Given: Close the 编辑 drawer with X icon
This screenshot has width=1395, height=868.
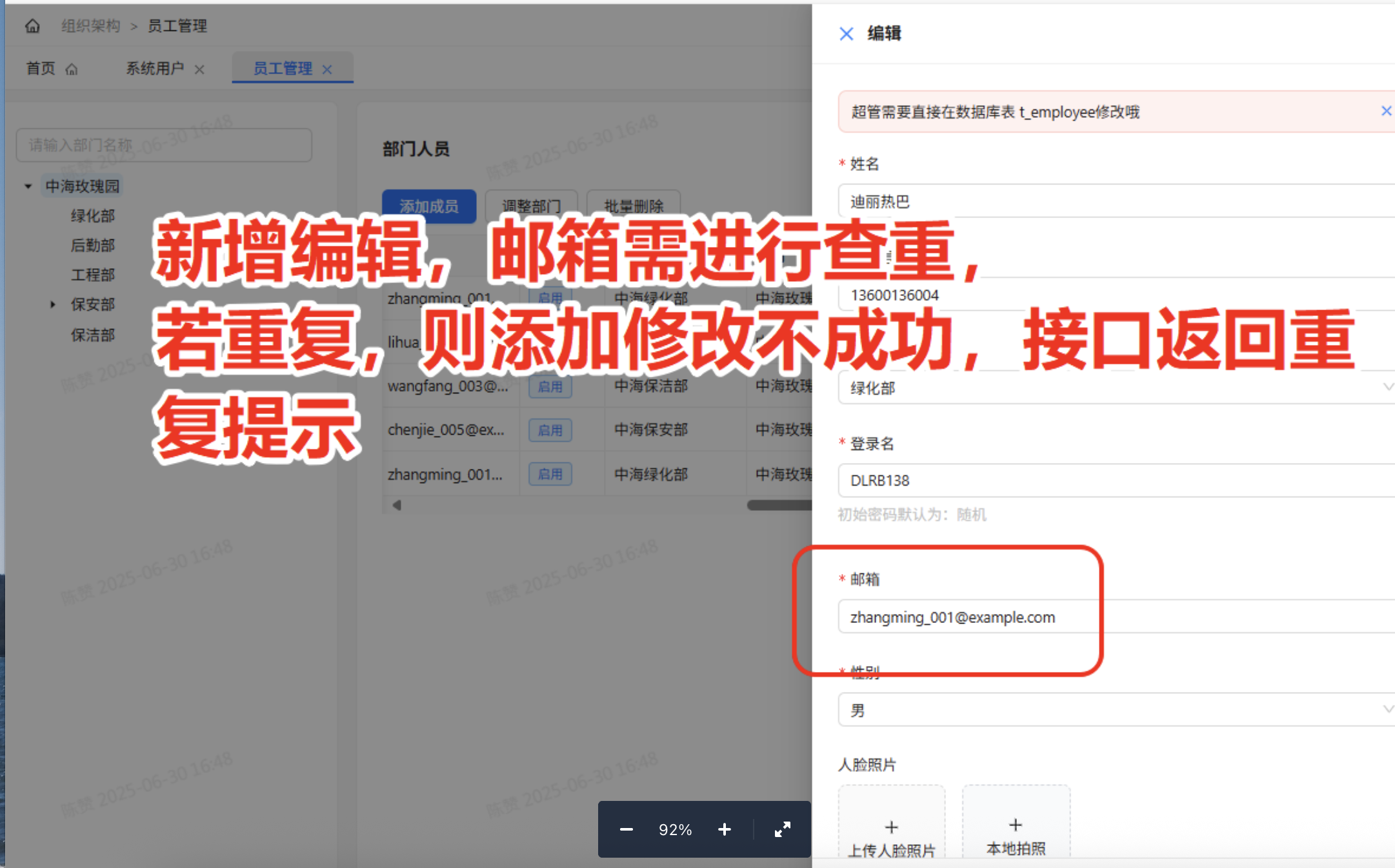Looking at the screenshot, I should coord(846,34).
